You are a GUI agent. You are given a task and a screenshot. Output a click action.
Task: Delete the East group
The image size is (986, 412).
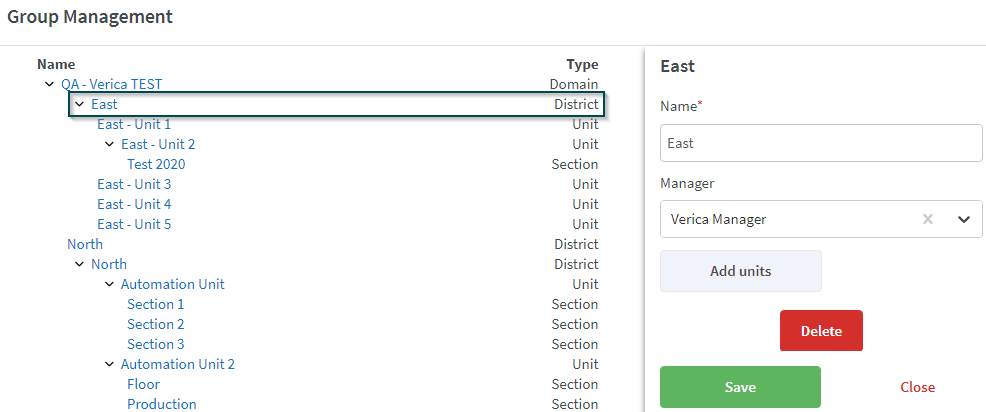click(821, 330)
